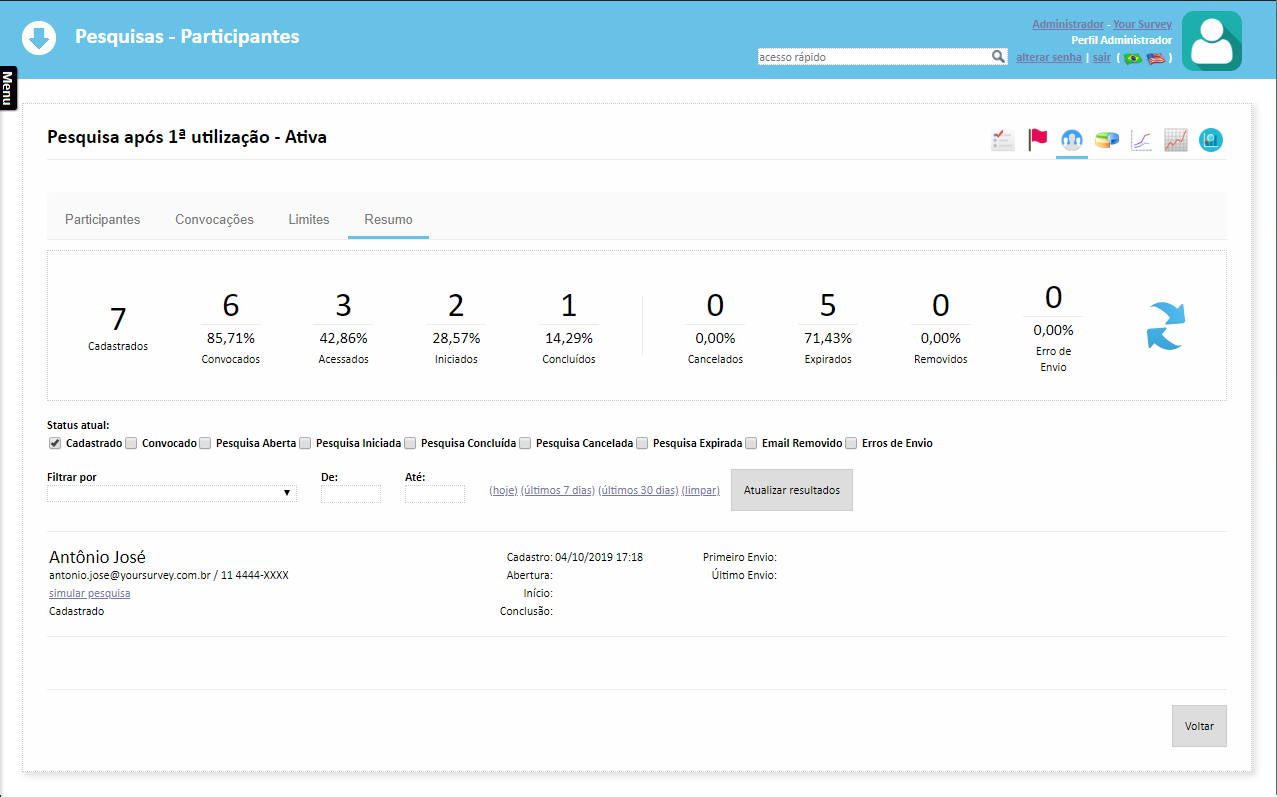1277x797 pixels.
Task: Click the magnifier icon in quick access search
Action: (x=998, y=57)
